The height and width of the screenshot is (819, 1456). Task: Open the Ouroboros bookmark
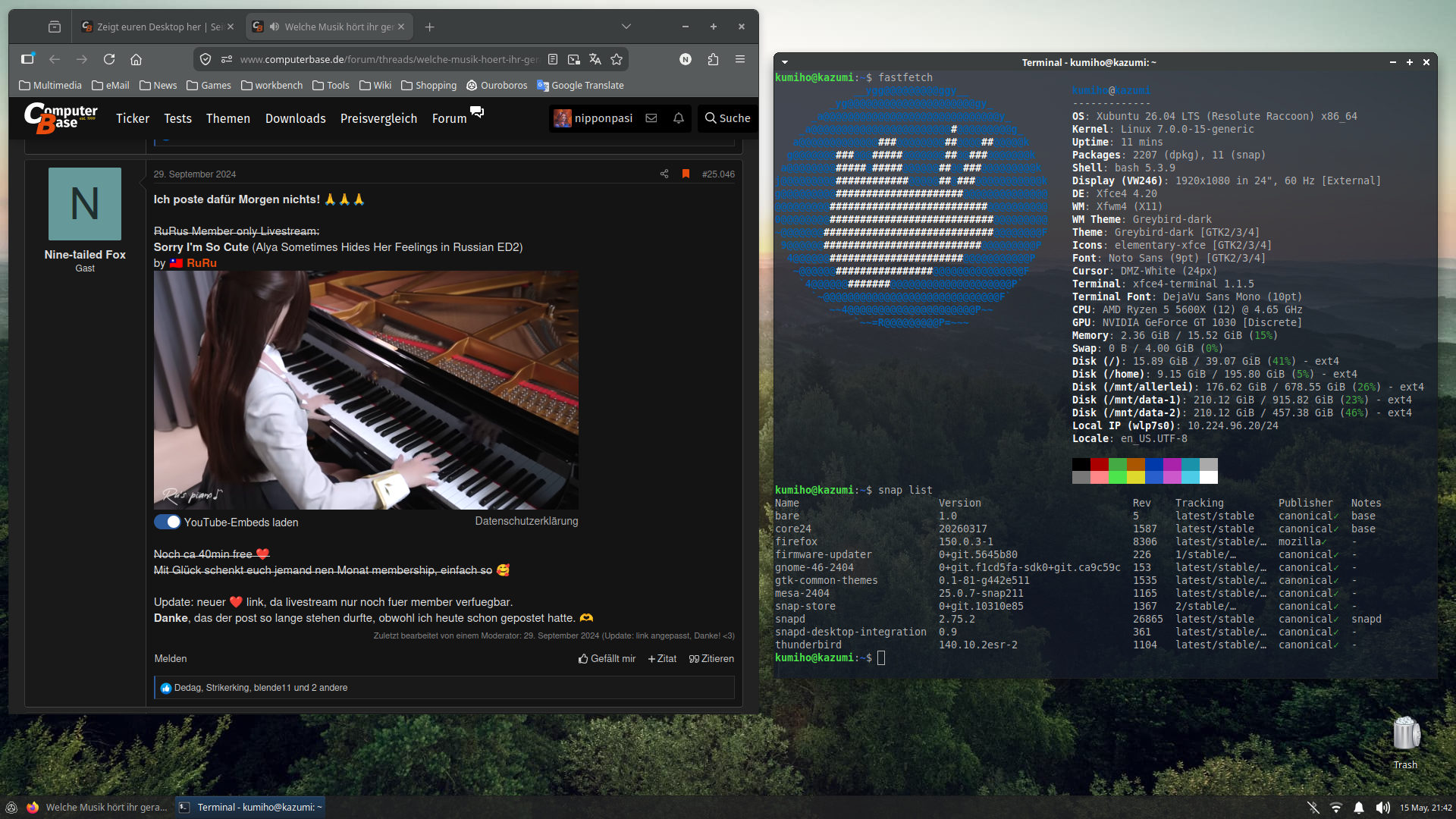point(497,85)
